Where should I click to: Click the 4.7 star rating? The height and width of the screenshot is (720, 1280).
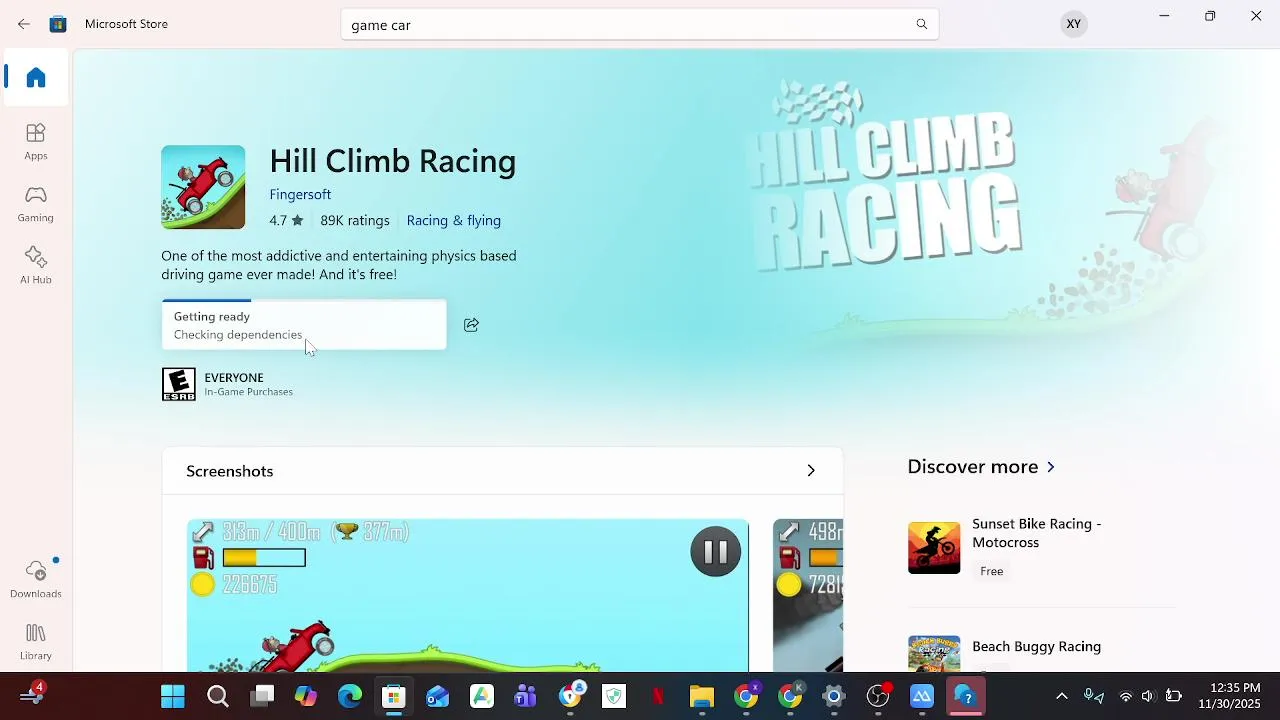(x=286, y=220)
